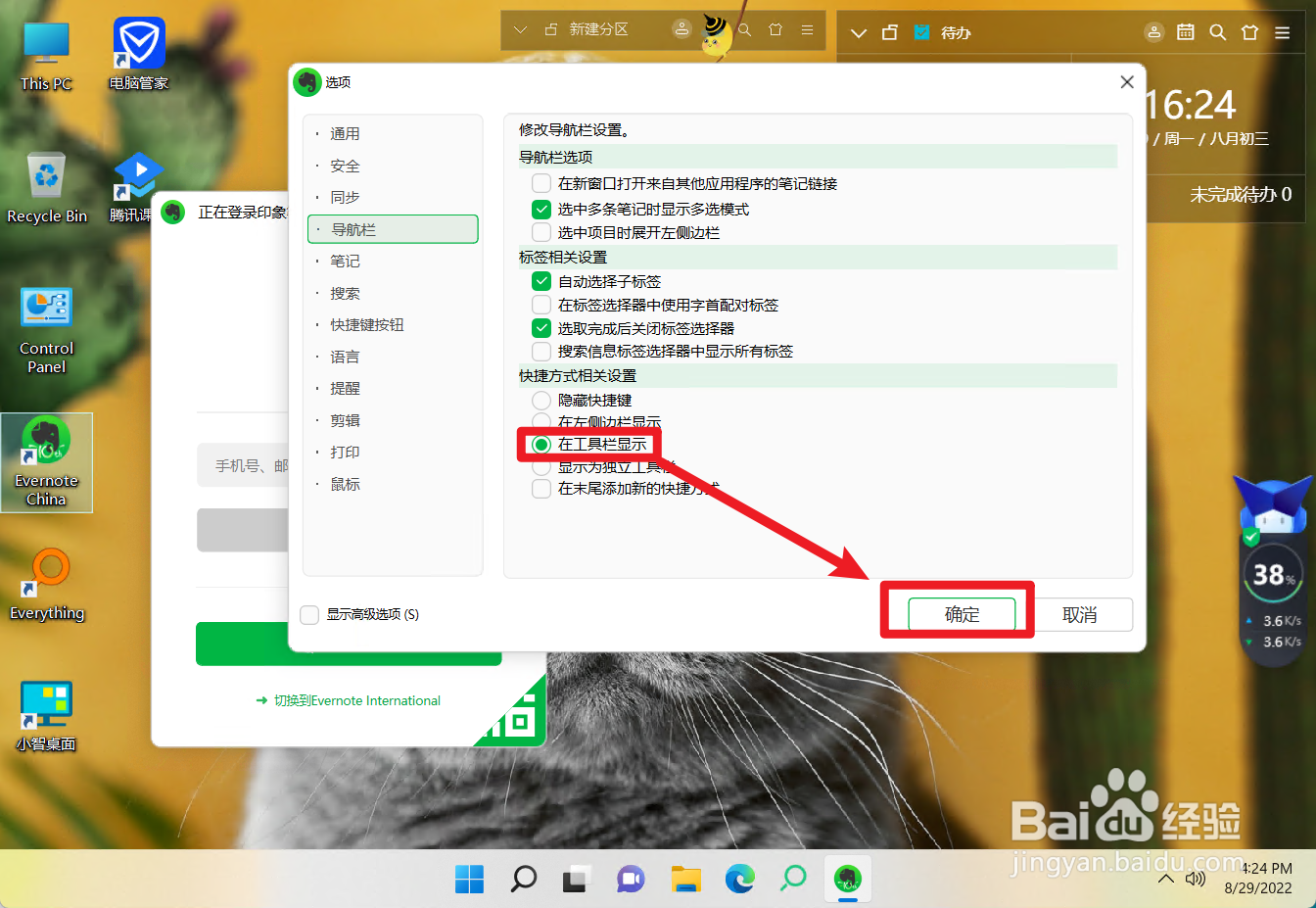1316x908 pixels.
Task: Open the Control Panel desktop icon
Action: (x=46, y=331)
